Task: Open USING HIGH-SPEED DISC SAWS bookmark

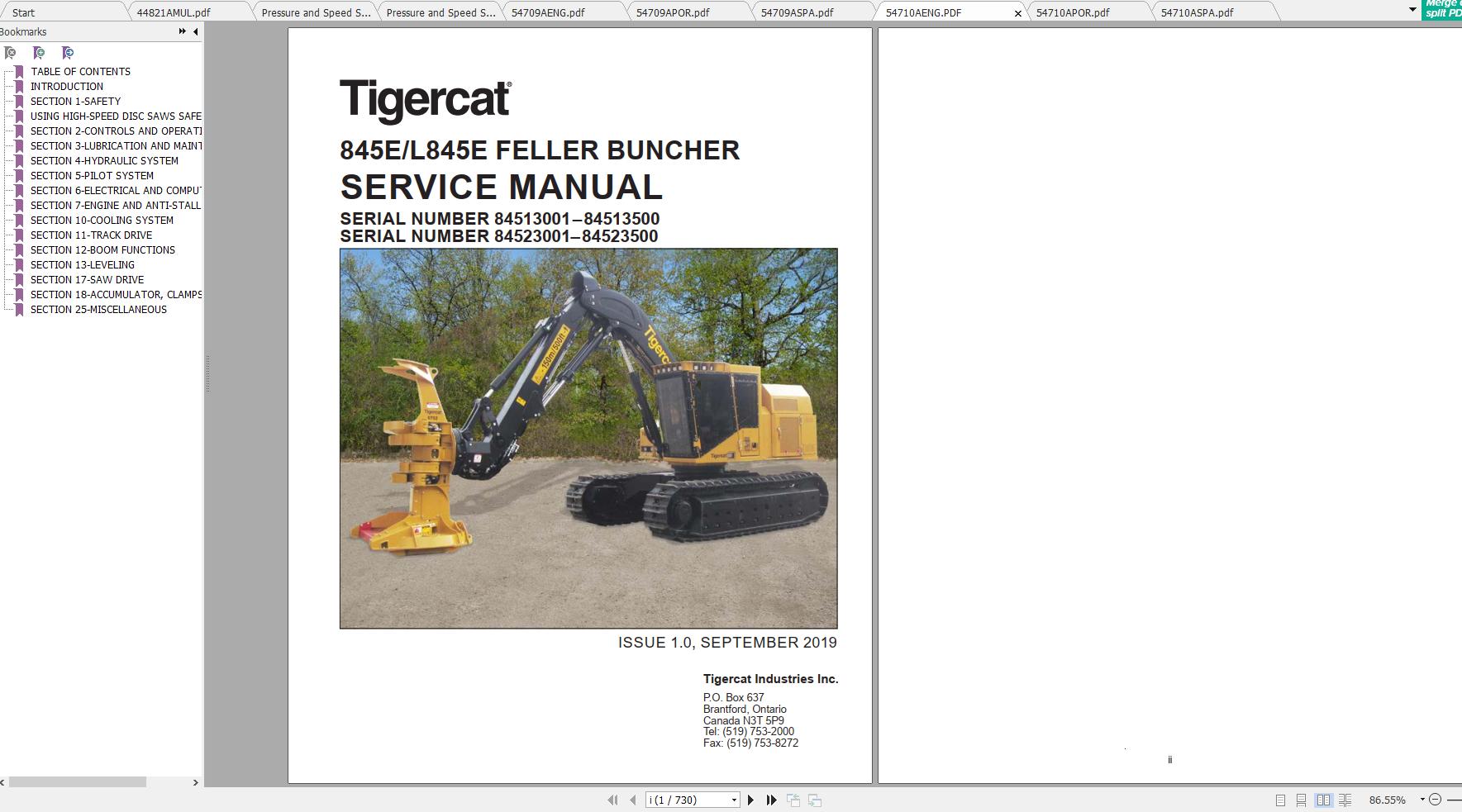Action: coord(116,116)
